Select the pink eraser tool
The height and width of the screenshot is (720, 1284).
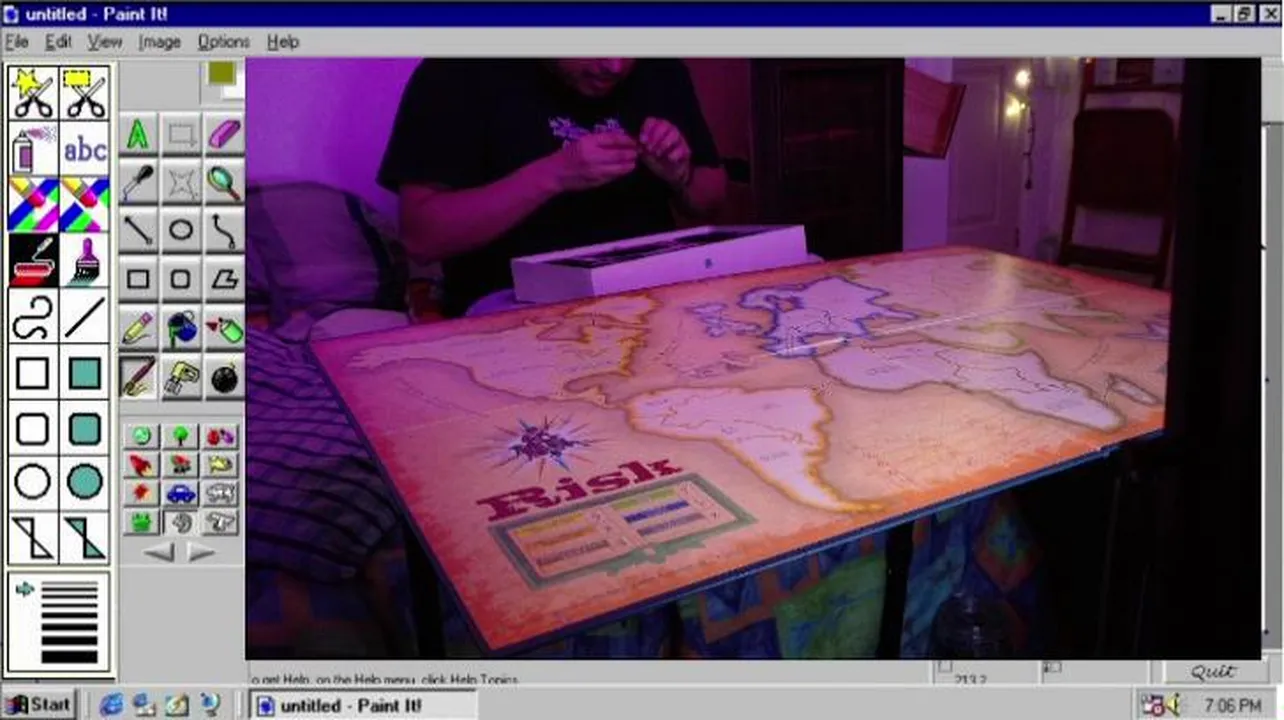[224, 134]
